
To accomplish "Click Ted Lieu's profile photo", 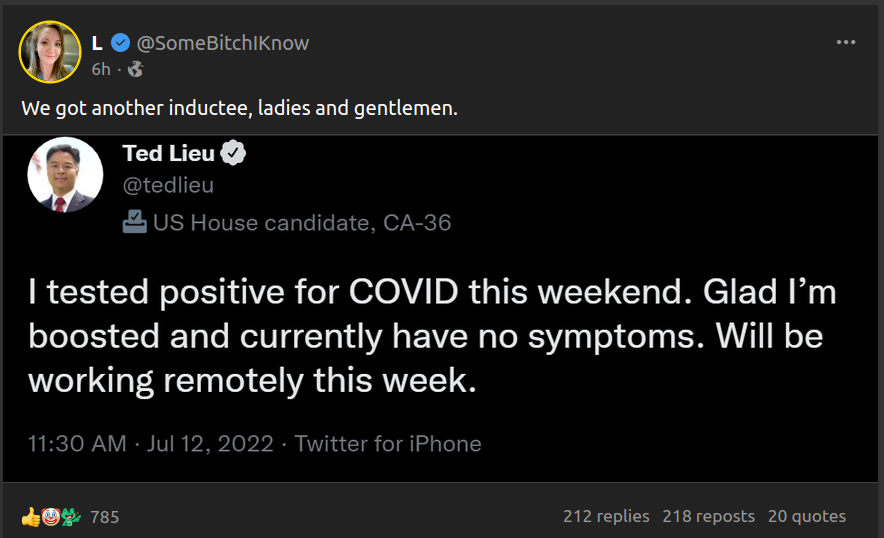I will point(66,174).
